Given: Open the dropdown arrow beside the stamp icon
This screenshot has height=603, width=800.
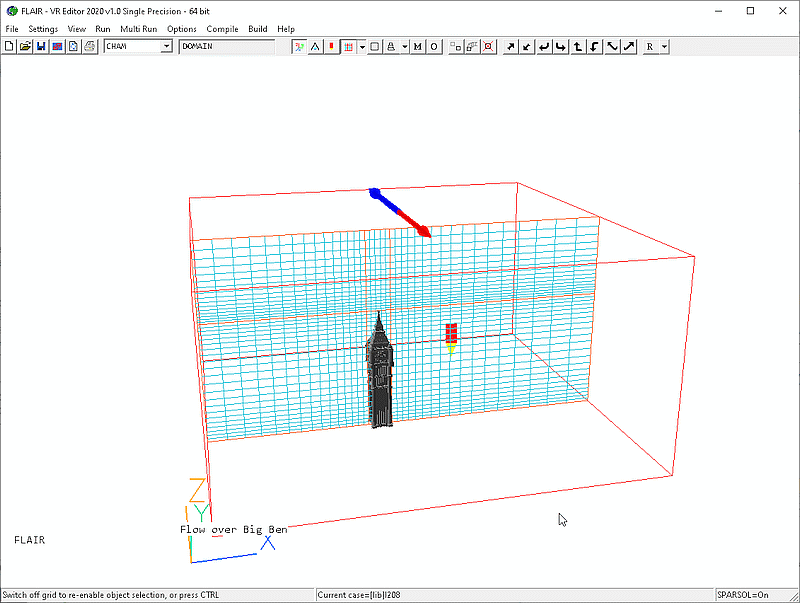Looking at the screenshot, I should (x=405, y=46).
